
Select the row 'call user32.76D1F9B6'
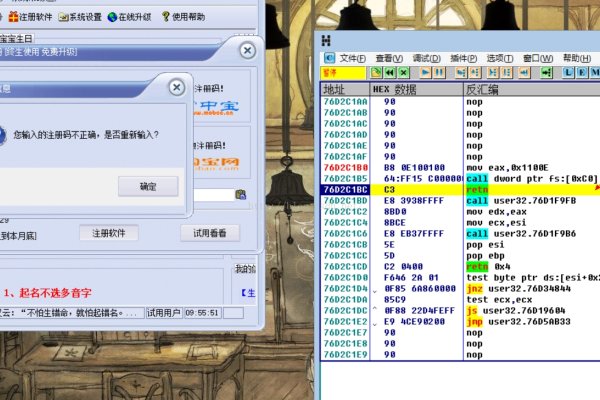(460, 233)
